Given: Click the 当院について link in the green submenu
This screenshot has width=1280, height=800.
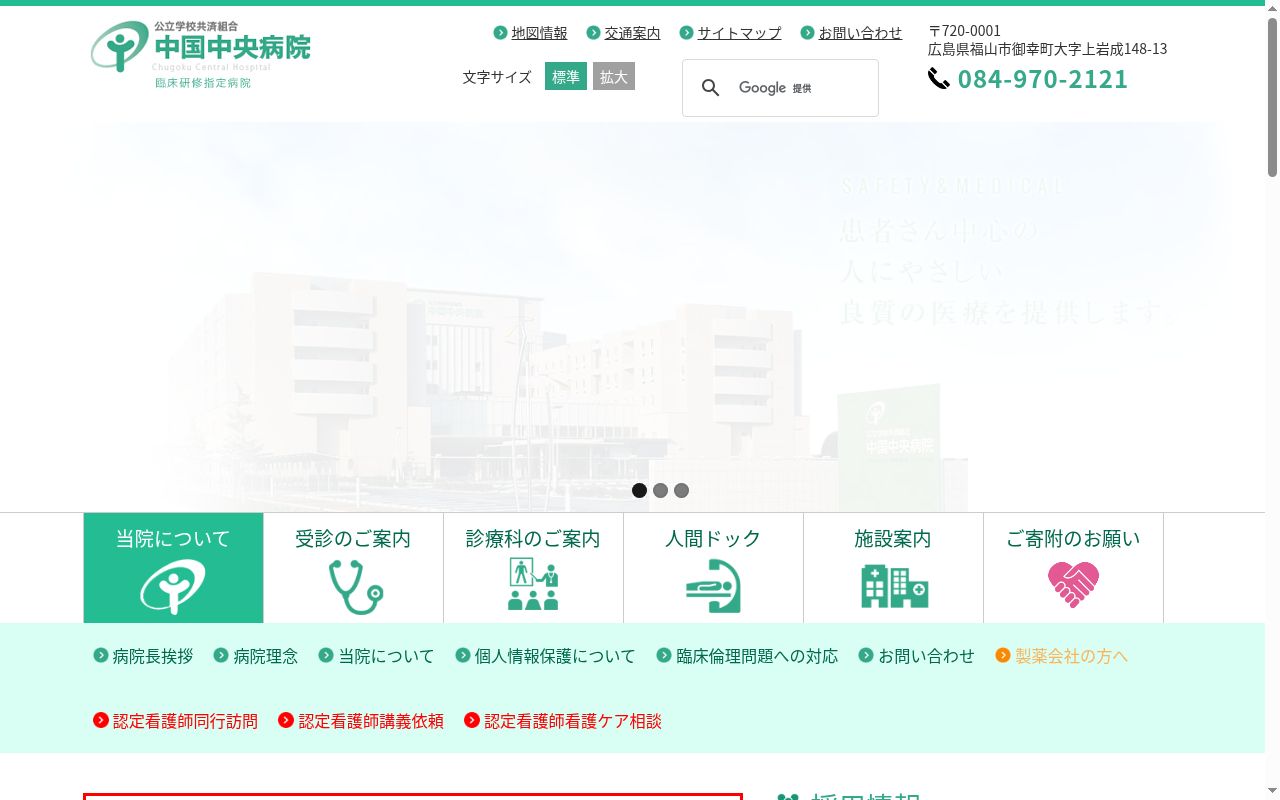Looking at the screenshot, I should [386, 656].
